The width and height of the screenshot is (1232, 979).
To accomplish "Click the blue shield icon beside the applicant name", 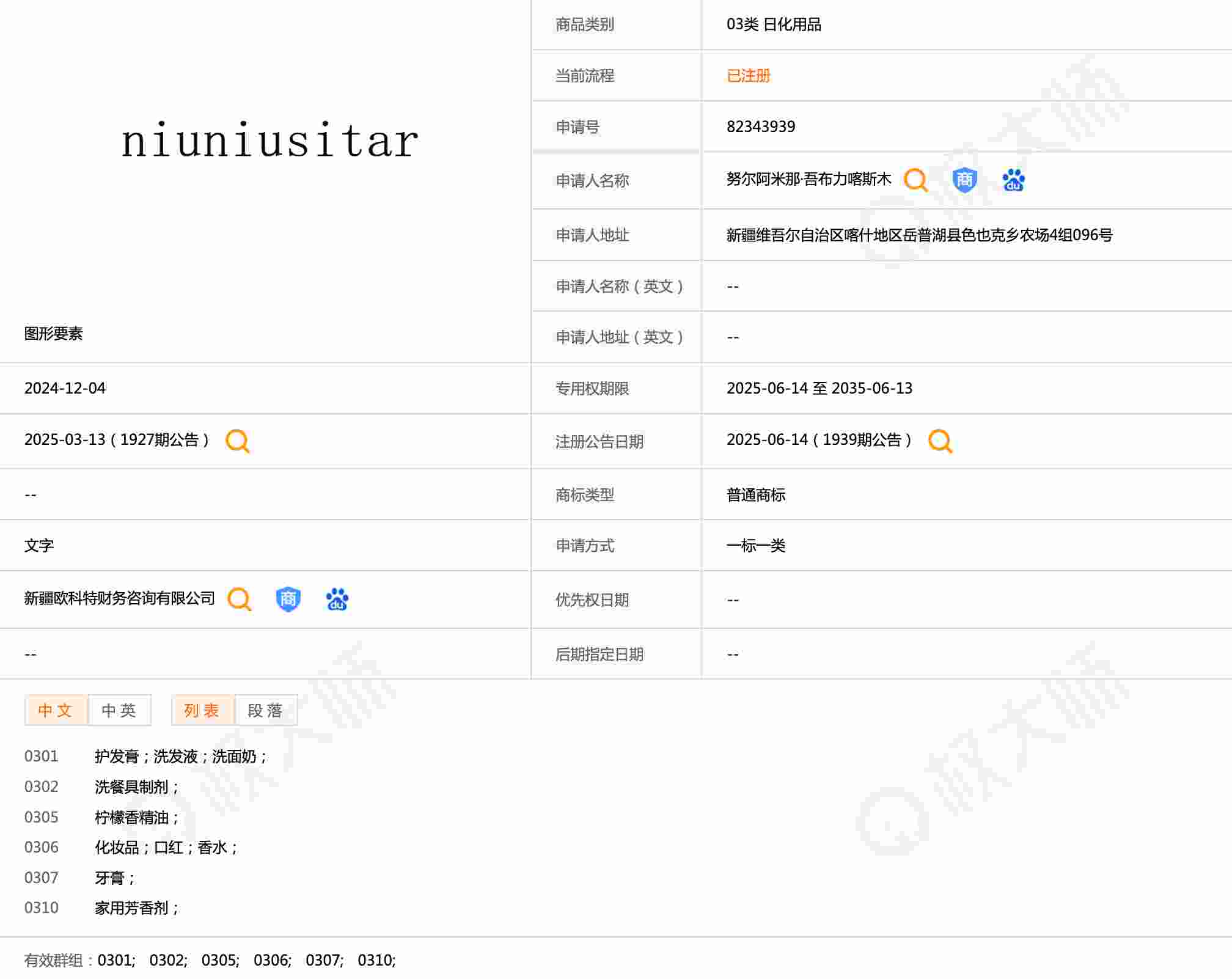I will pyautogui.click(x=964, y=180).
